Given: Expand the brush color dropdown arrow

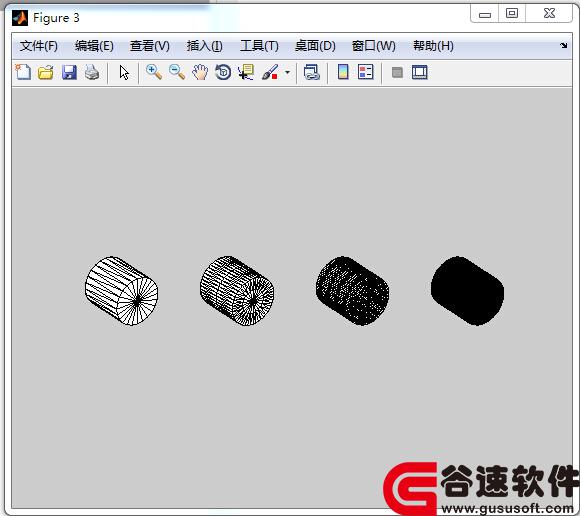Looking at the screenshot, I should [x=287, y=72].
